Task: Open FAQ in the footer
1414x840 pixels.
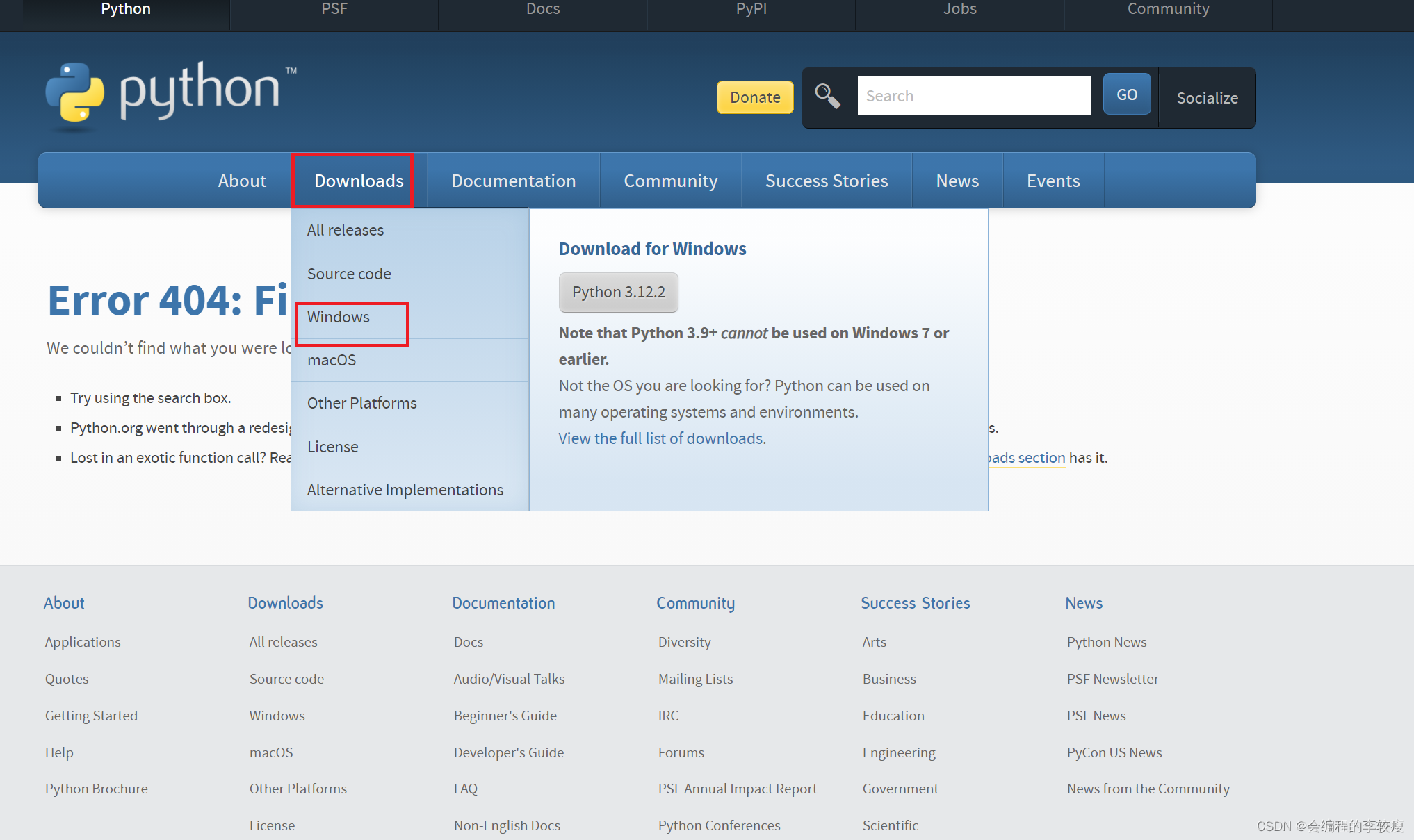Action: [x=466, y=789]
